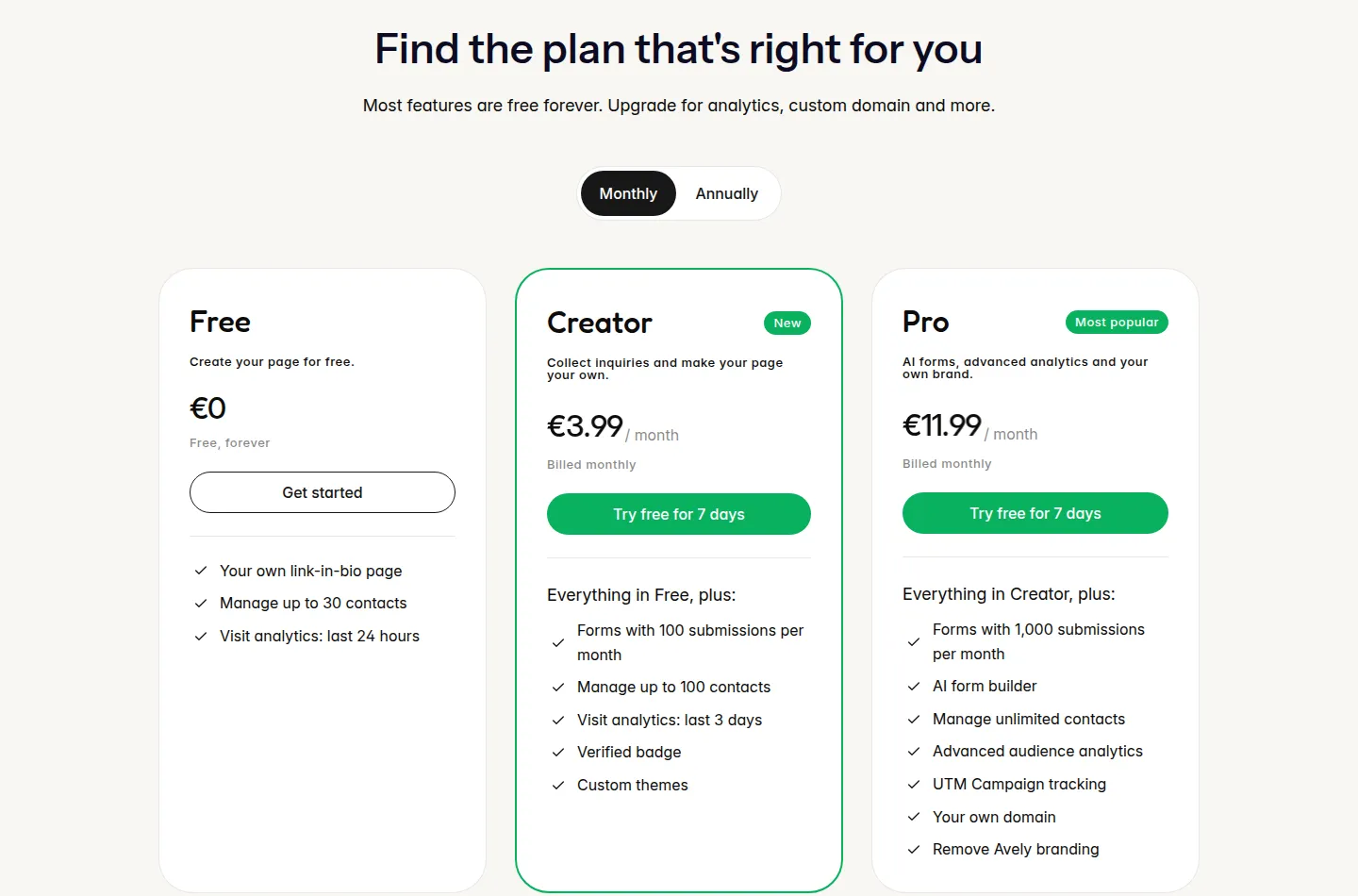1358x896 pixels.
Task: Click the New badge on Creator
Action: 787,323
